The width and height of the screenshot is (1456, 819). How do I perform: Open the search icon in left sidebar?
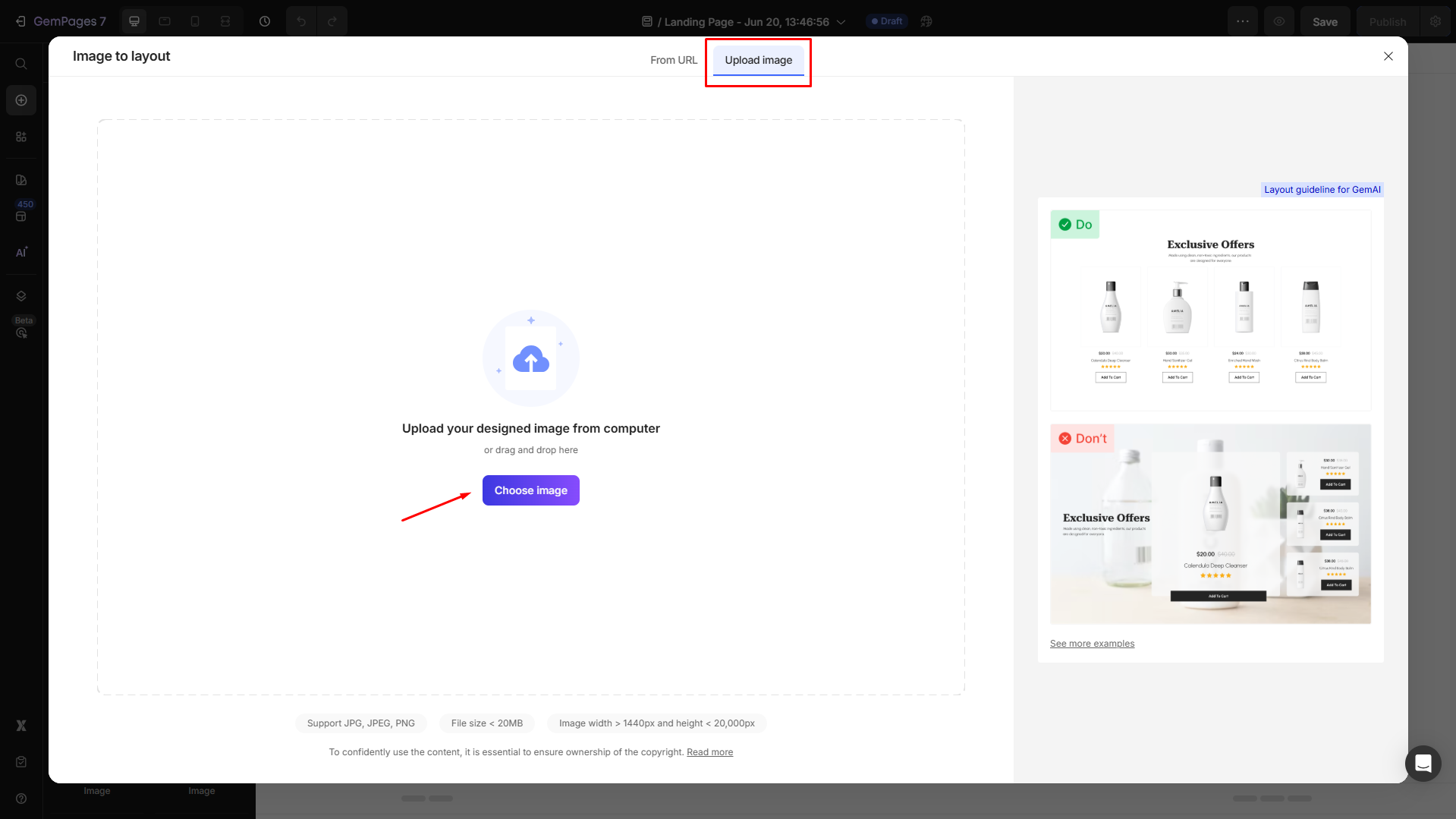[21, 64]
